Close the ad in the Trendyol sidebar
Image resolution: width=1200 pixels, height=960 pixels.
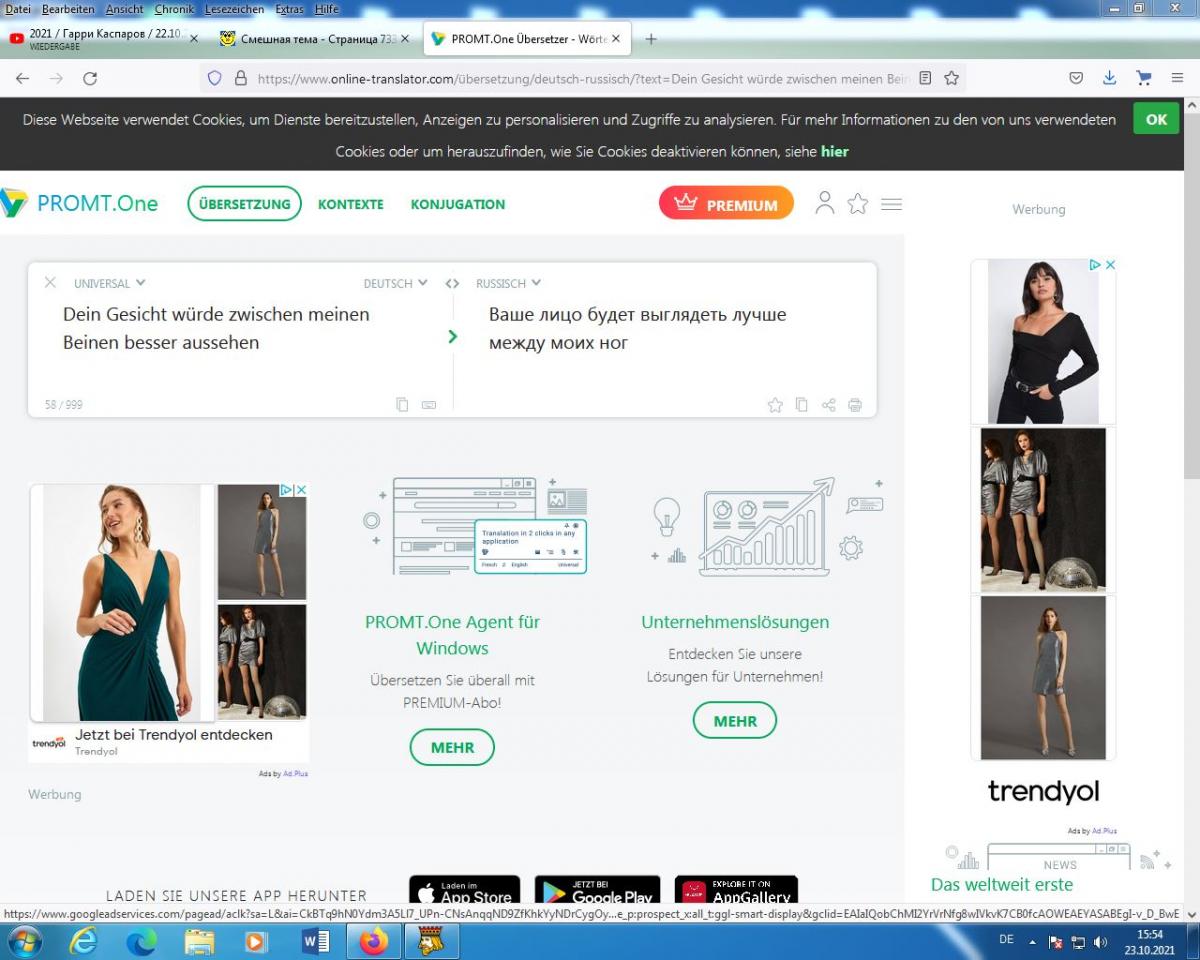pyautogui.click(x=1110, y=265)
